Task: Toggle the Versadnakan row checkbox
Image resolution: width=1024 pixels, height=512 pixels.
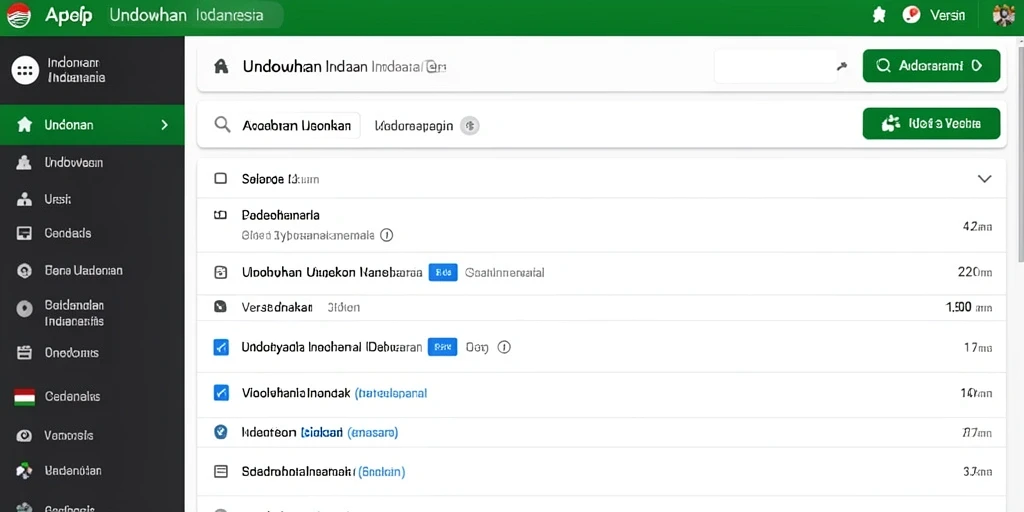Action: tap(221, 306)
